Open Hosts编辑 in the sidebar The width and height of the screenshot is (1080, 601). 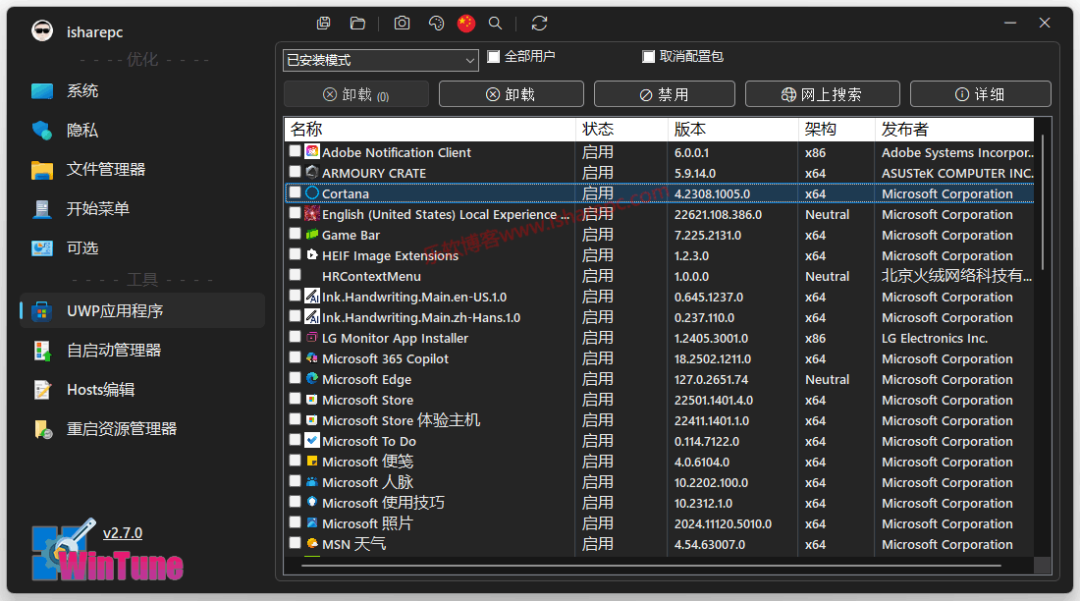click(x=142, y=390)
